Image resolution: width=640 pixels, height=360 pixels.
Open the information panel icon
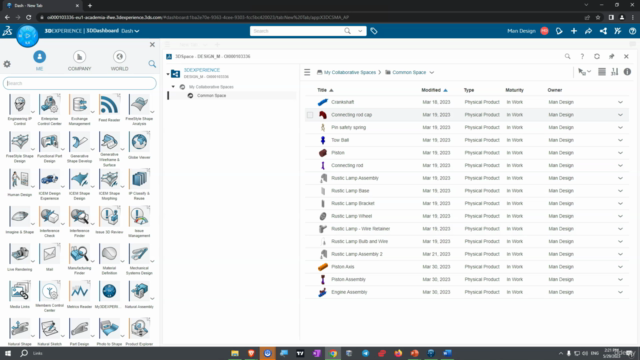(627, 72)
